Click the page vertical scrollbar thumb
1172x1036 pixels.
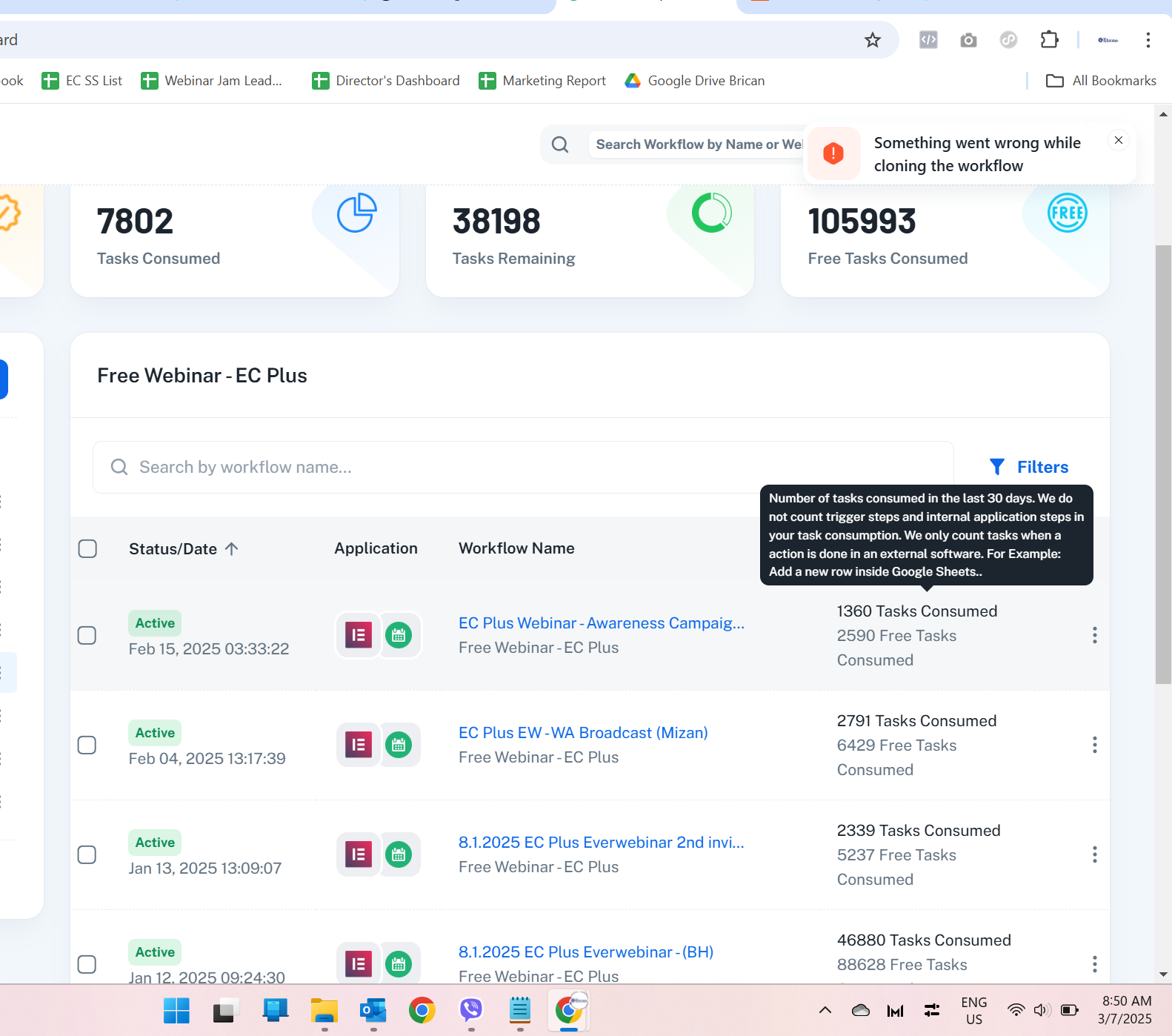coord(1163,463)
